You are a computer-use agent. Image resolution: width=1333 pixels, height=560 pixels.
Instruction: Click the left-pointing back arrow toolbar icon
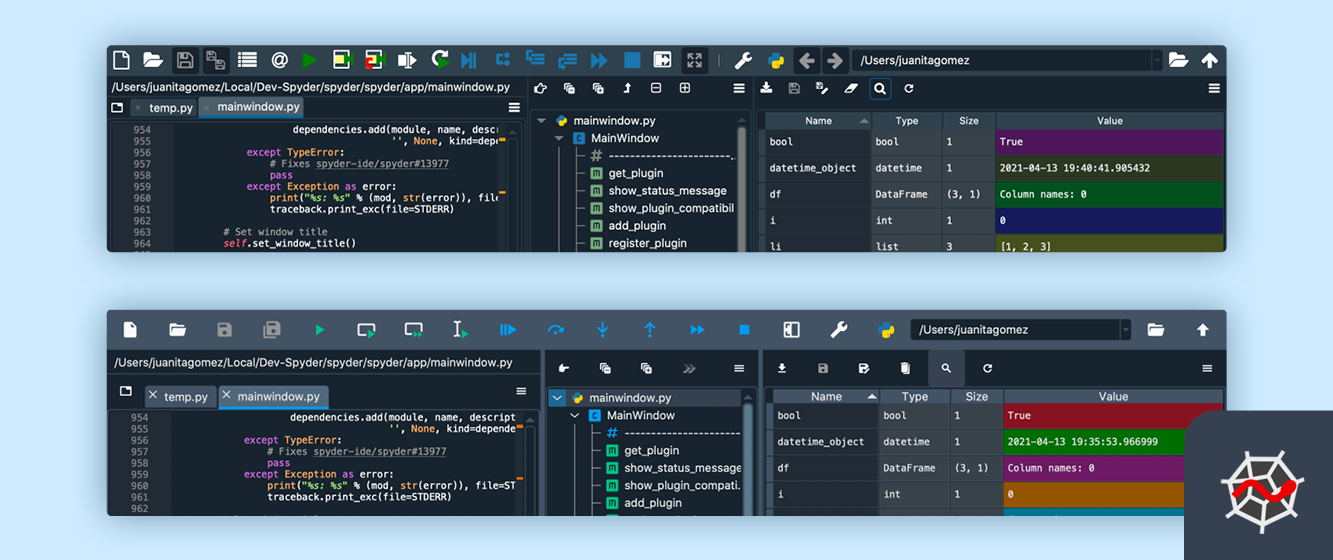[x=806, y=60]
